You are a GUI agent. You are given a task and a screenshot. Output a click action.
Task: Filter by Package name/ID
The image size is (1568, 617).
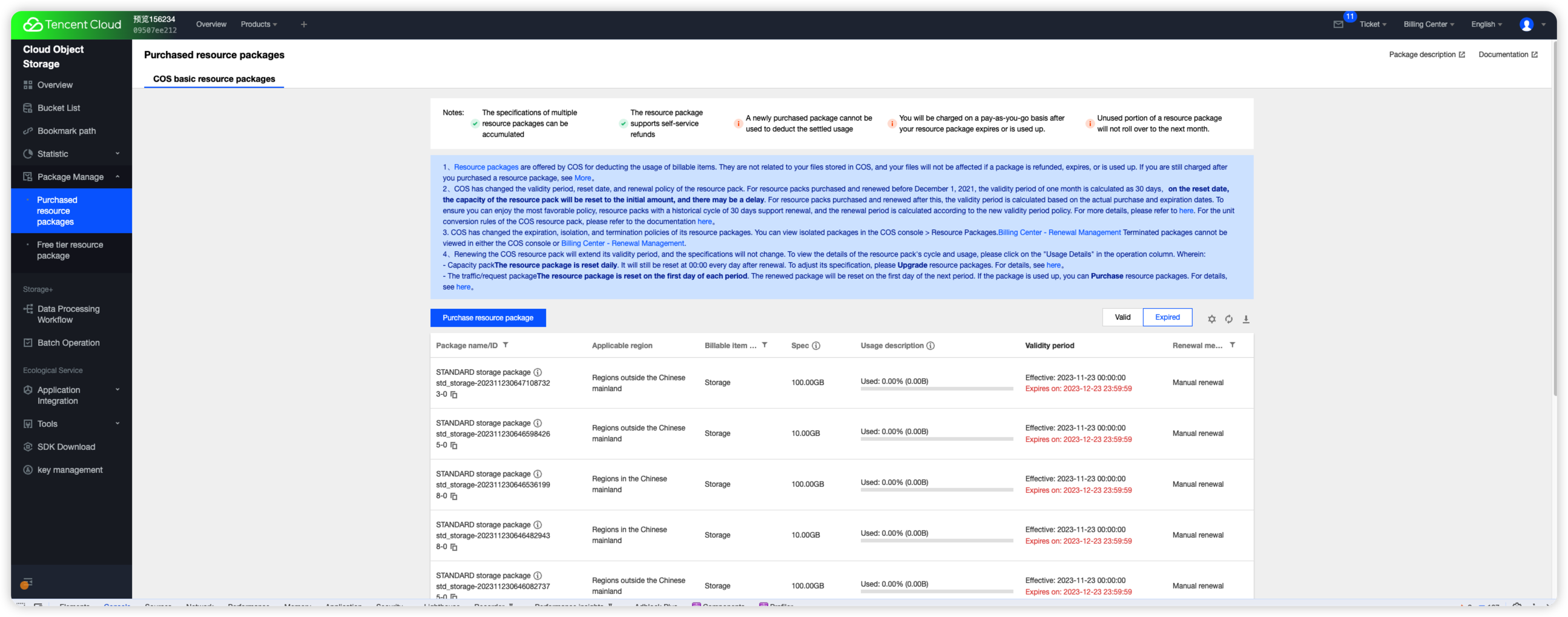click(x=506, y=345)
